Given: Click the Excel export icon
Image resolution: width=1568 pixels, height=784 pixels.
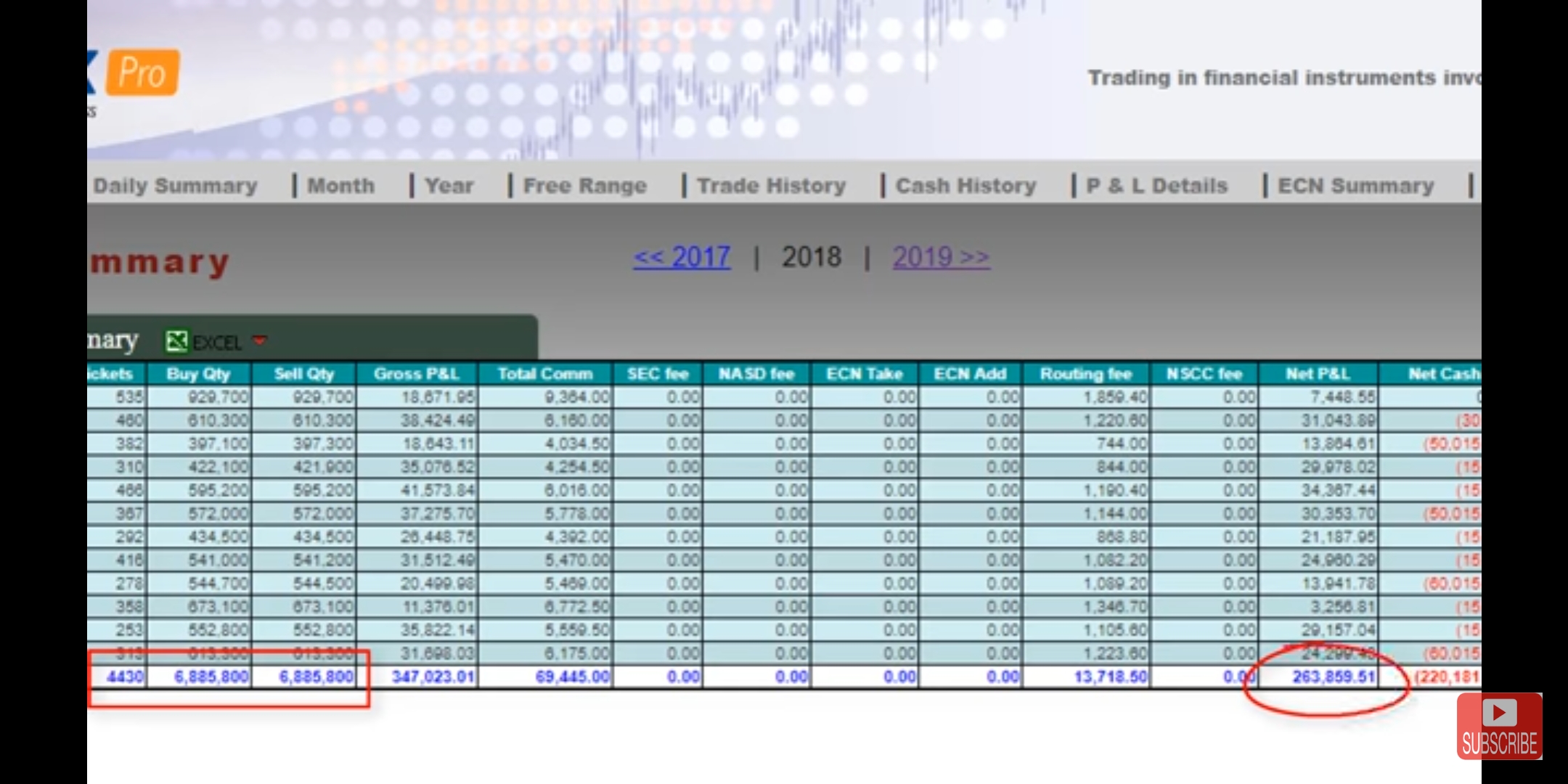Looking at the screenshot, I should coord(176,341).
